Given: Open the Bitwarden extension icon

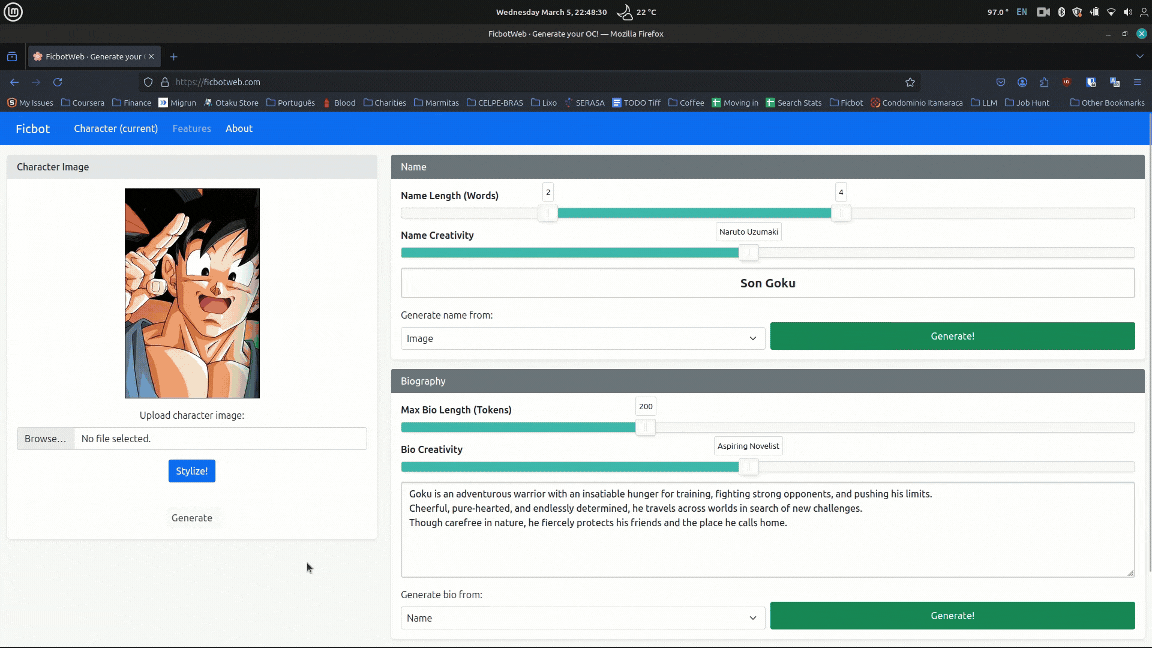Looking at the screenshot, I should point(1091,82).
